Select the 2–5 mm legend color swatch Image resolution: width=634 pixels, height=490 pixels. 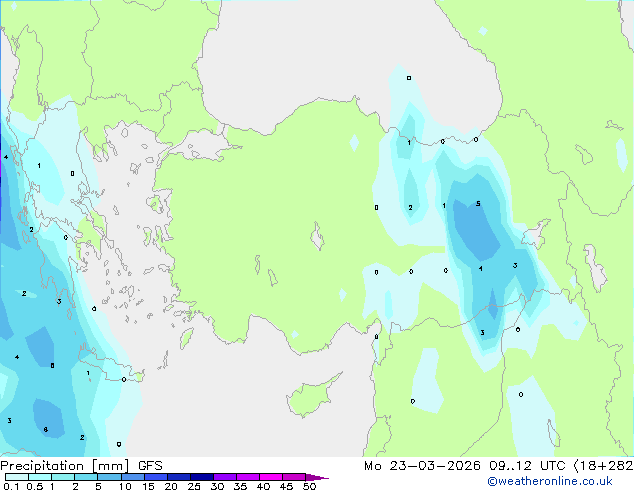click(x=86, y=477)
